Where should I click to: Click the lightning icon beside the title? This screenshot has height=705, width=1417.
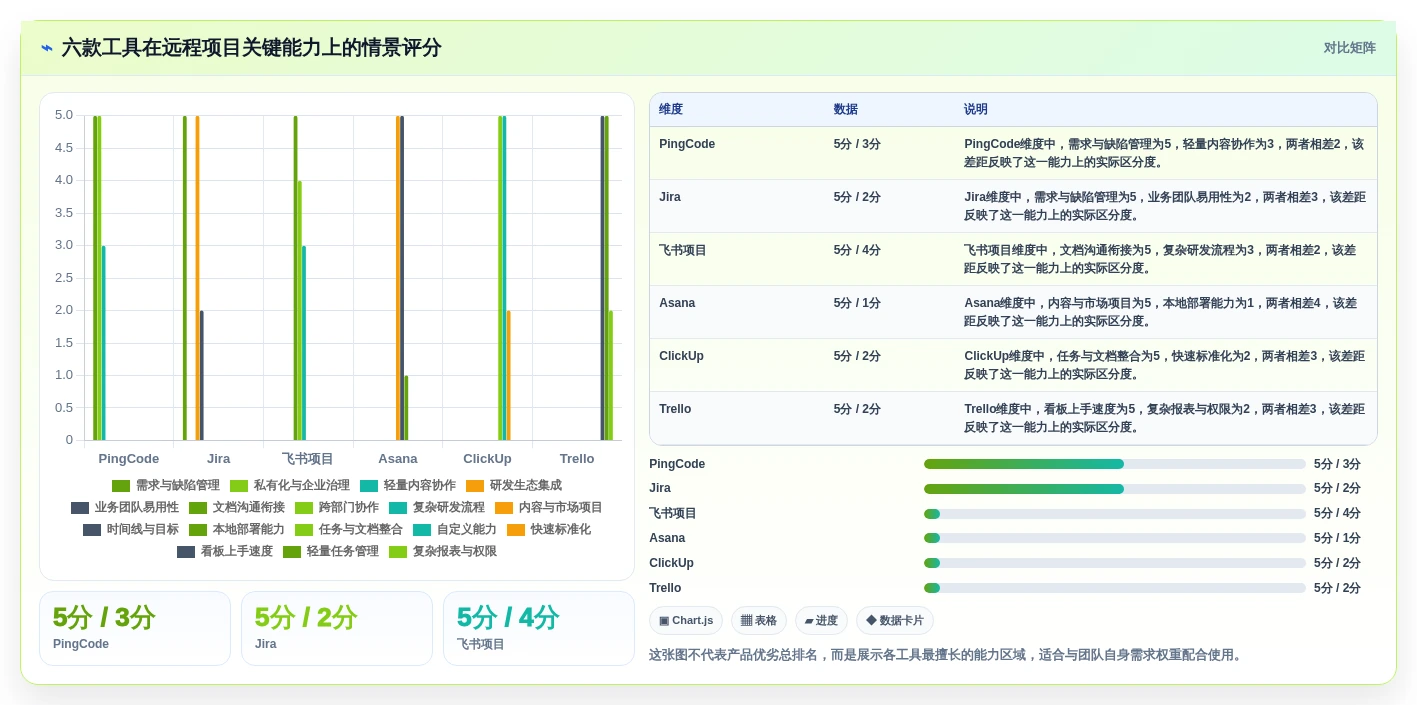[47, 48]
